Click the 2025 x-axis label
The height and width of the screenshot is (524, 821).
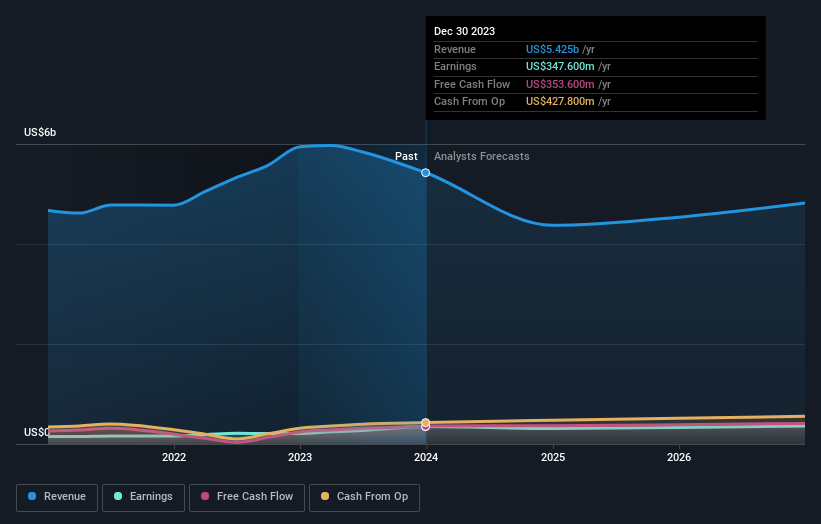point(553,457)
